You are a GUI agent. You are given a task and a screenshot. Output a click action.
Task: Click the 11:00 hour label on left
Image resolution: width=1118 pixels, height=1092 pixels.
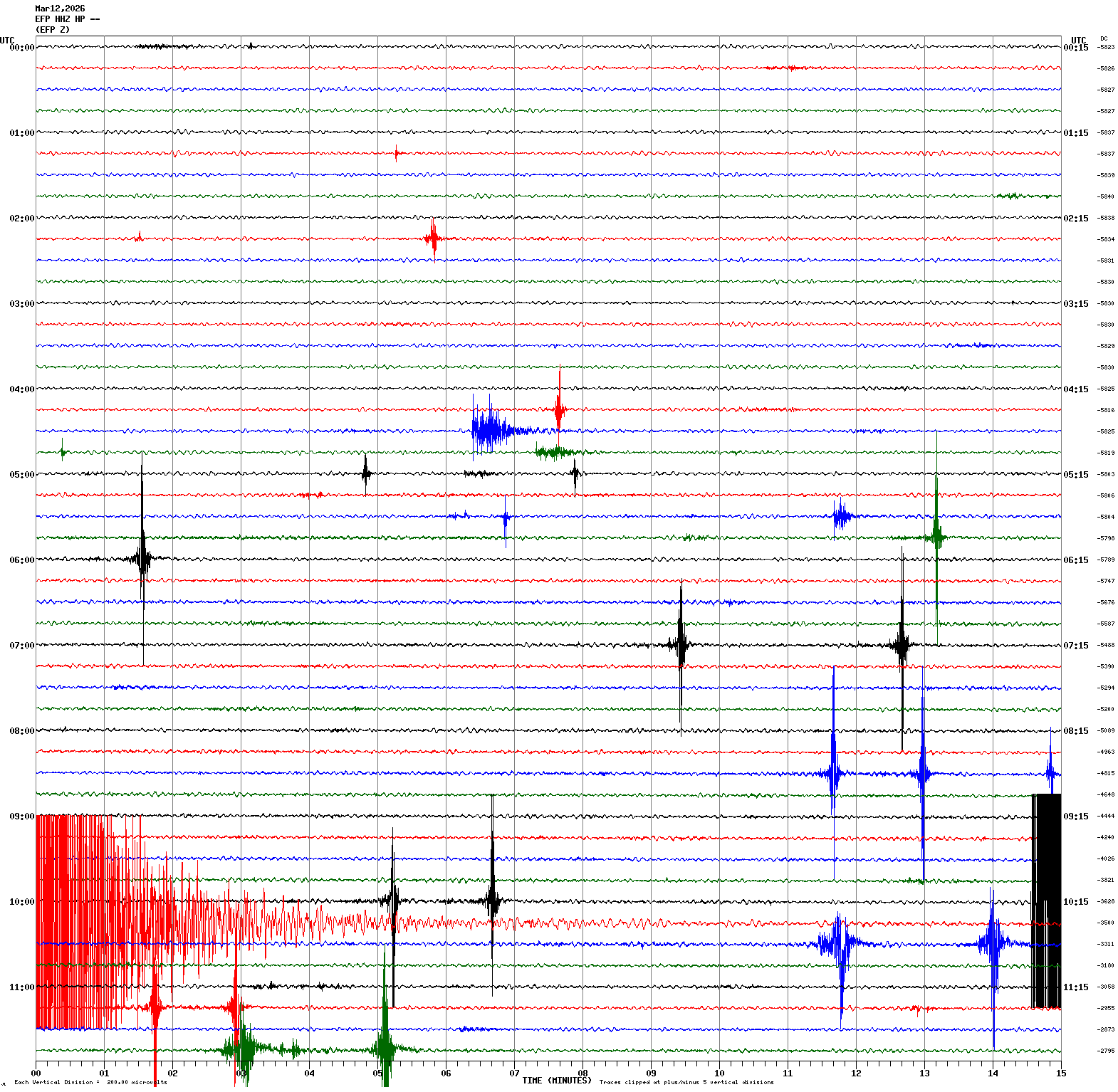pyautogui.click(x=21, y=987)
